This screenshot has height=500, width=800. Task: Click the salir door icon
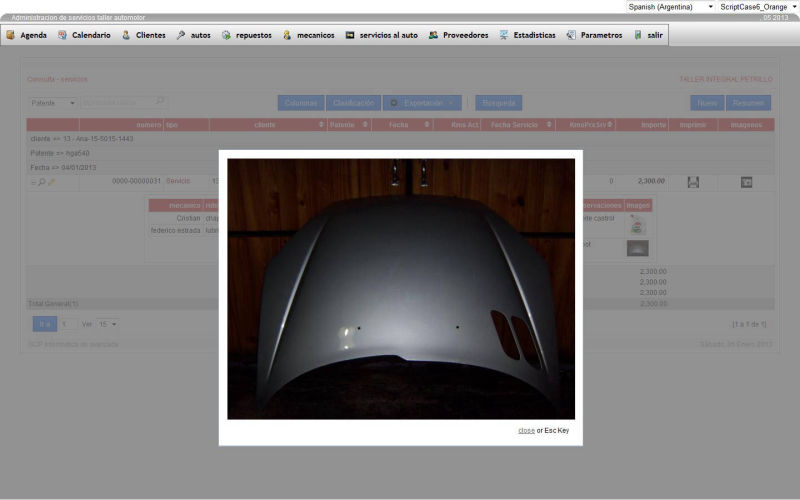coord(638,35)
